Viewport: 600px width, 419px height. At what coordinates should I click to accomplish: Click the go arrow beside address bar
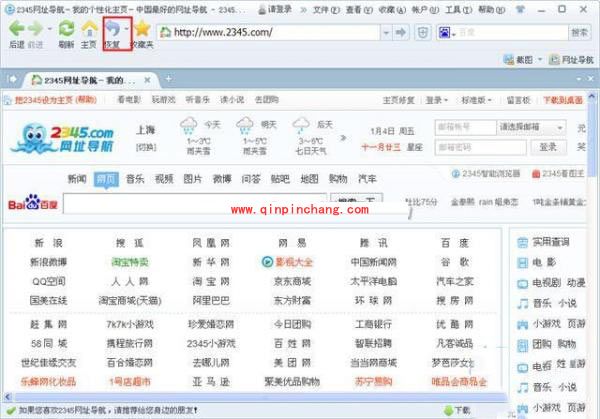[401, 33]
